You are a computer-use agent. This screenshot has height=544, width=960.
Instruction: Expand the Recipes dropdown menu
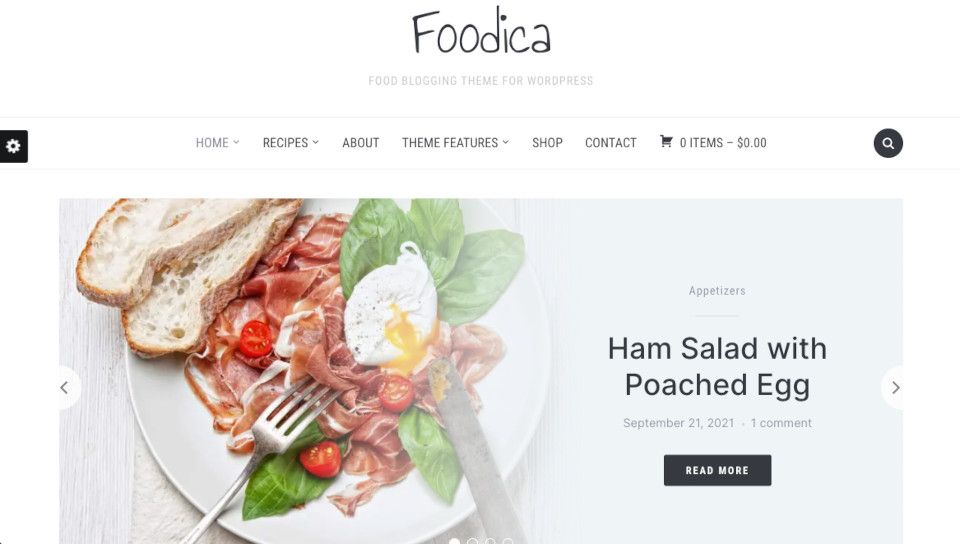pyautogui.click(x=291, y=143)
